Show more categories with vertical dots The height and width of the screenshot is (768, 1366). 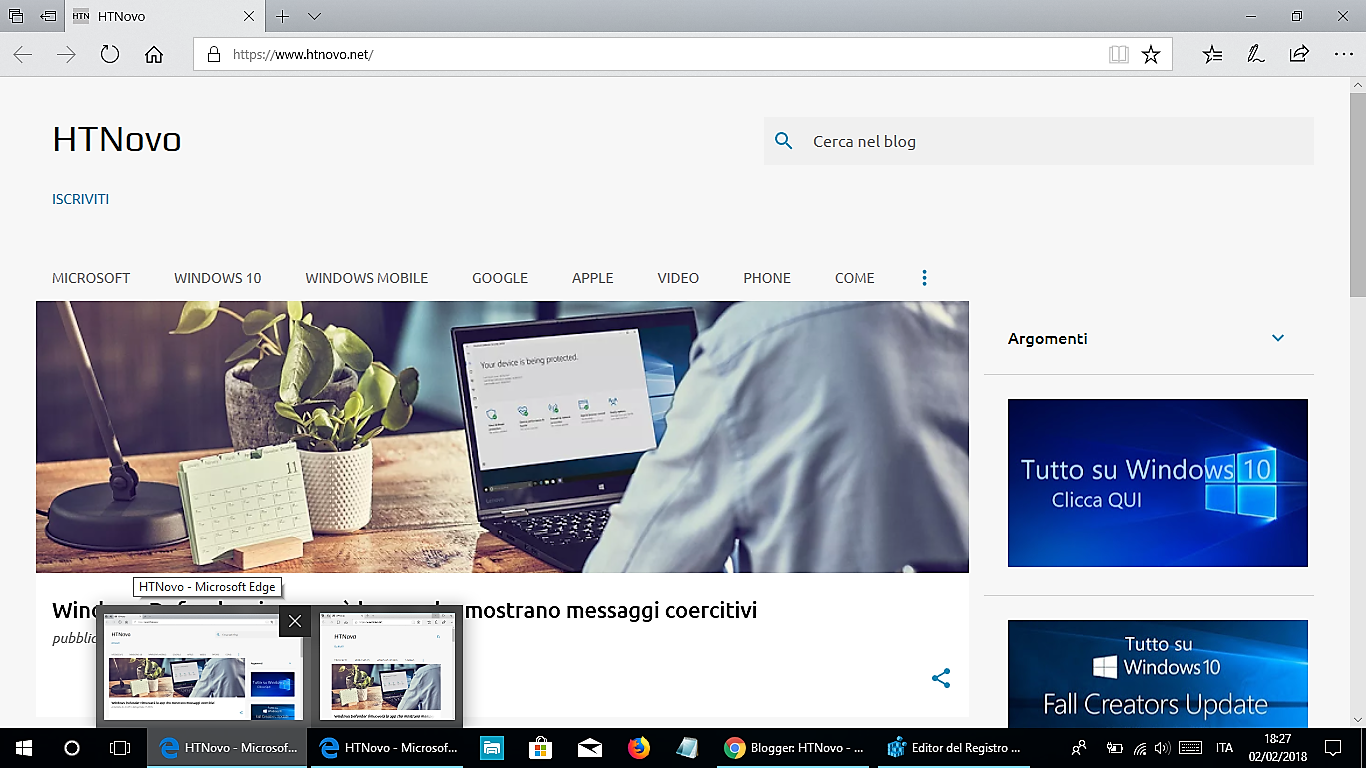pos(924,278)
